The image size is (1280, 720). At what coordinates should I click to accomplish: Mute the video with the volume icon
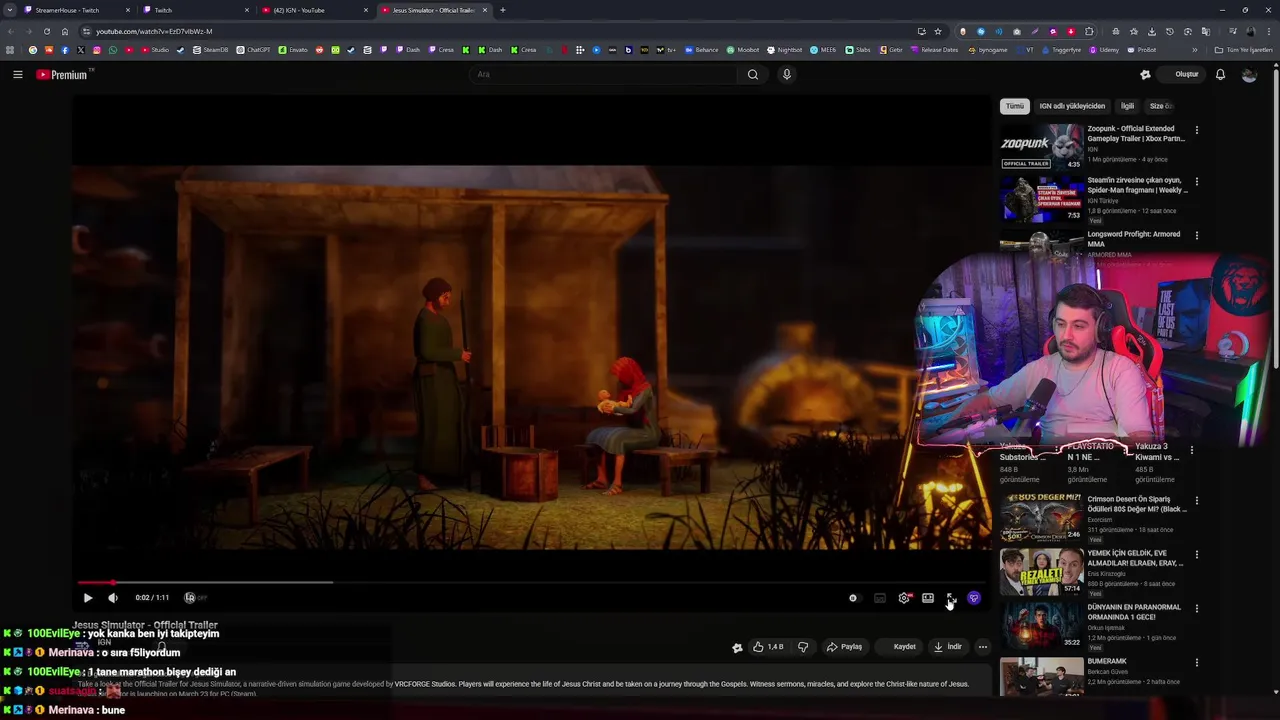tap(113, 598)
